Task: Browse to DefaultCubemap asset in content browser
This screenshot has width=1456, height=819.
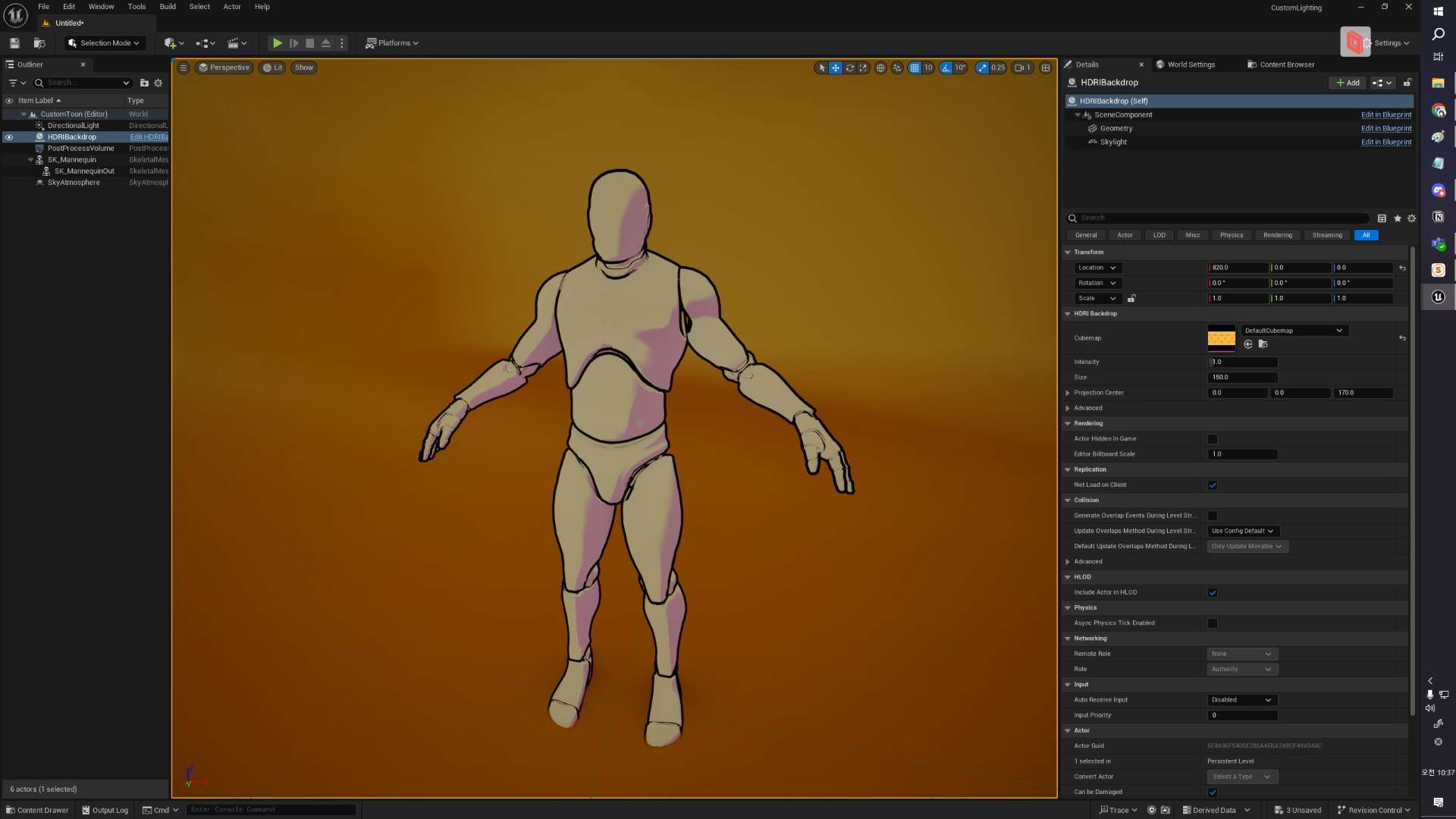Action: pyautogui.click(x=1263, y=344)
